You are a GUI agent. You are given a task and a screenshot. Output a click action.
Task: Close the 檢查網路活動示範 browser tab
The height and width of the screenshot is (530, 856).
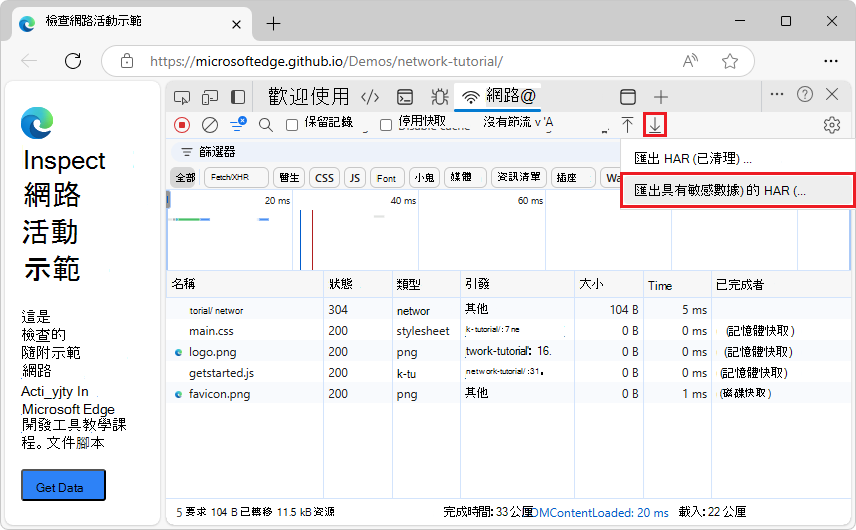pos(236,24)
